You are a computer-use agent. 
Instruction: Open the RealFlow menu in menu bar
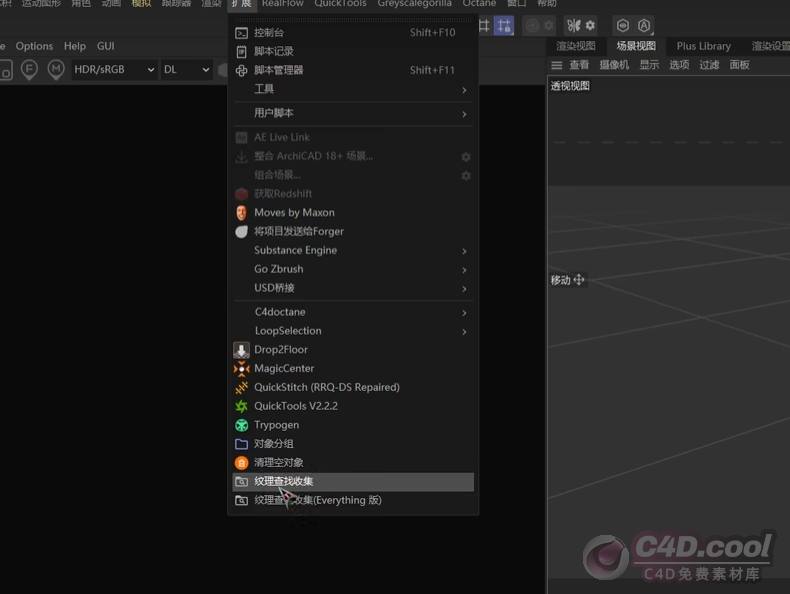point(283,4)
